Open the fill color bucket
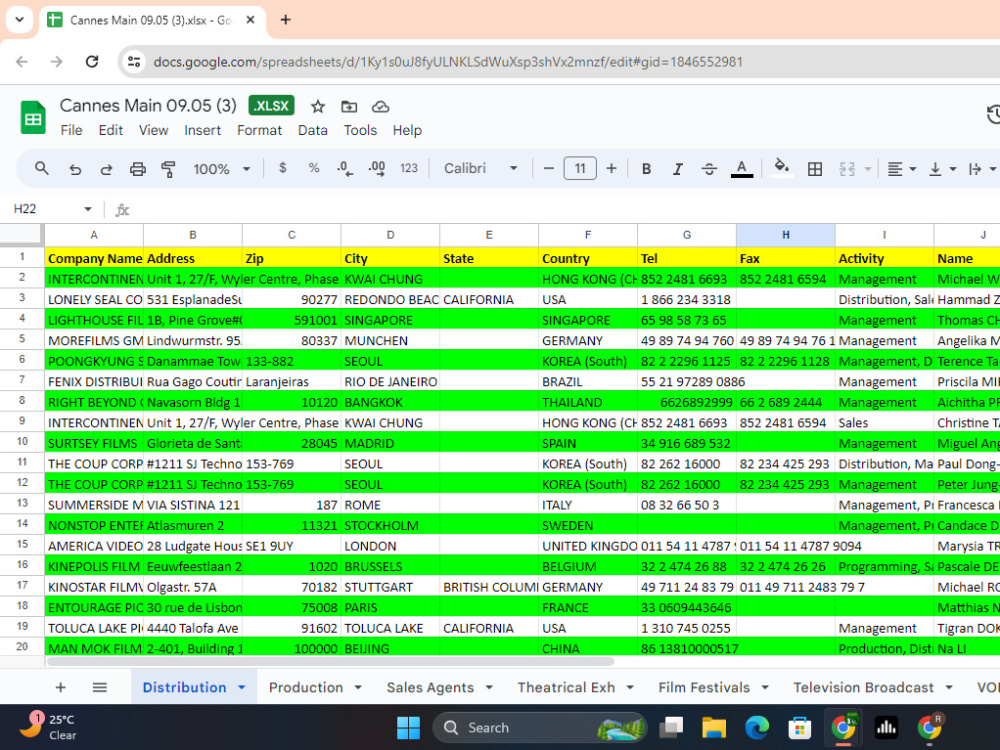This screenshot has width=1000, height=750. [x=781, y=168]
